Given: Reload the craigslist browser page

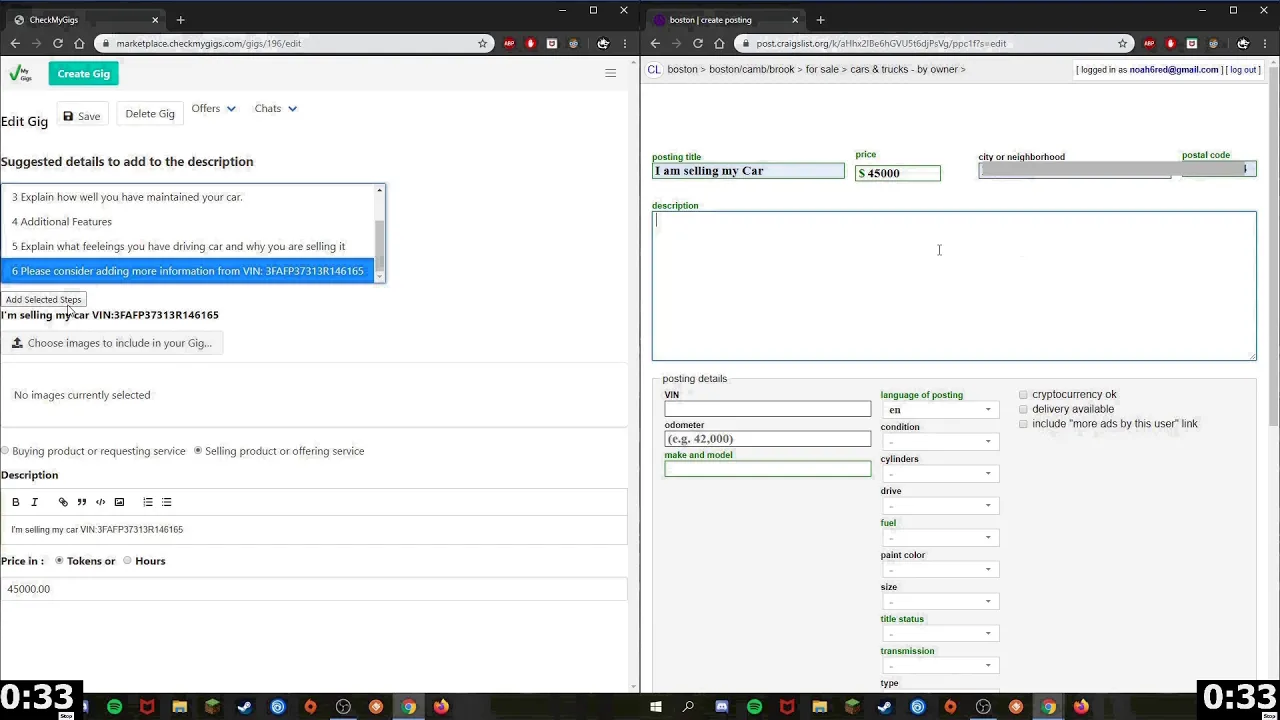Looking at the screenshot, I should (x=698, y=43).
